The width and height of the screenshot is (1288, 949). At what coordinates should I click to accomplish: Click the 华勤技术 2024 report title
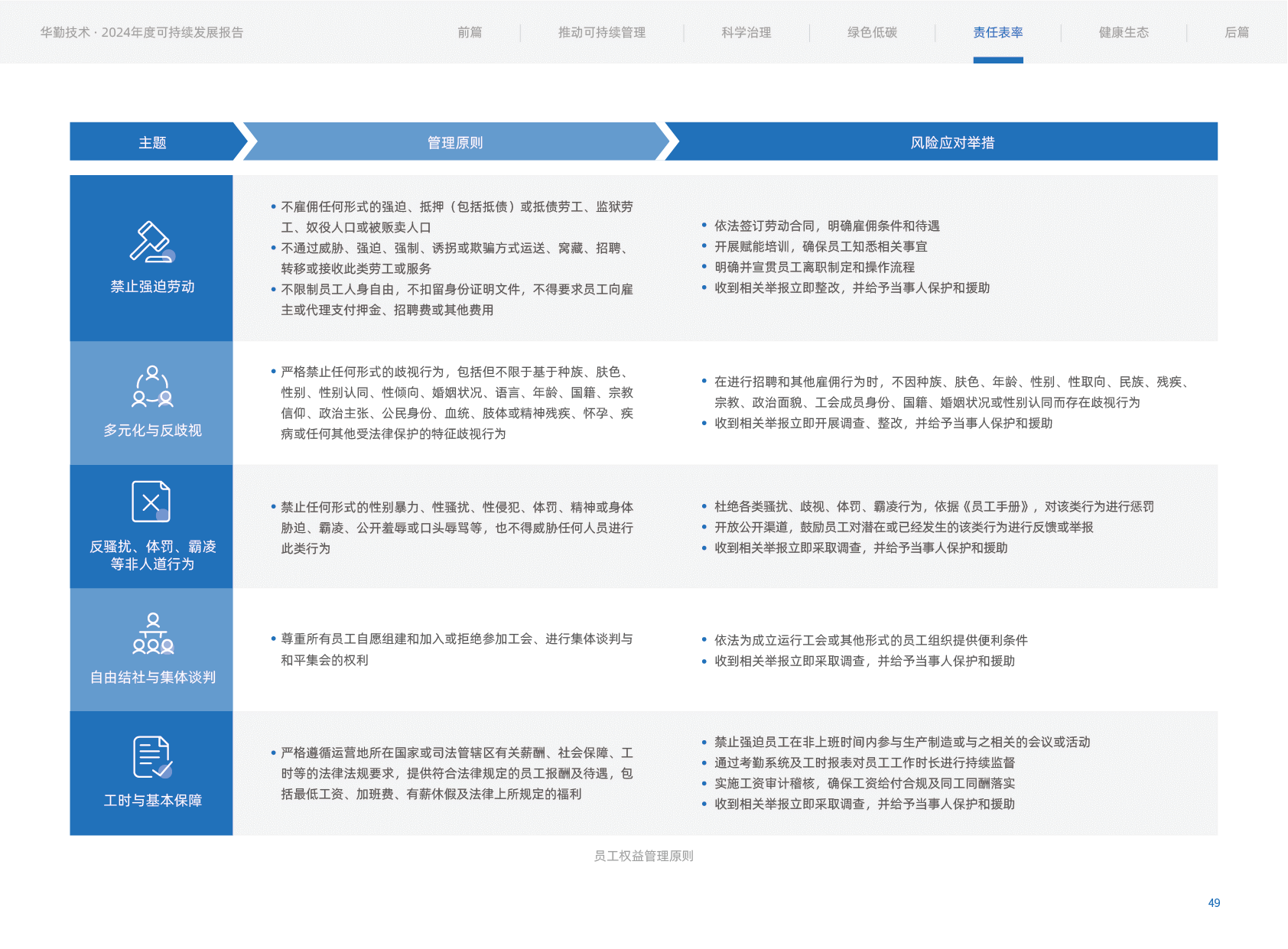tap(141, 32)
